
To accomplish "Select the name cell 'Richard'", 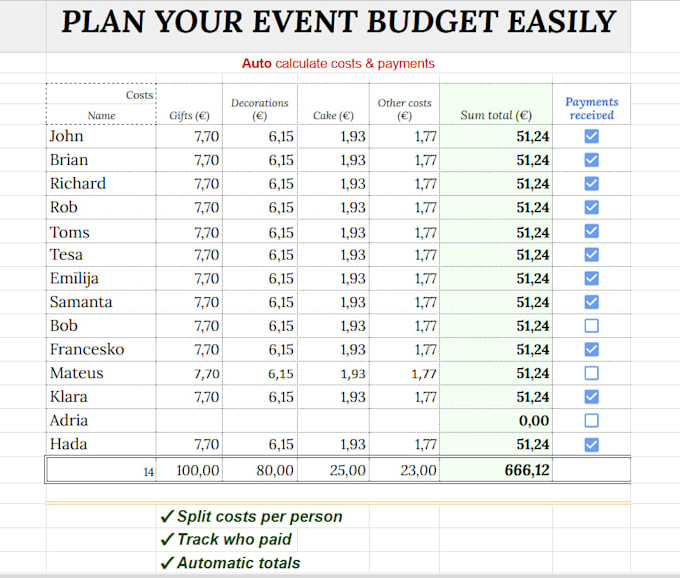I will click(x=101, y=183).
